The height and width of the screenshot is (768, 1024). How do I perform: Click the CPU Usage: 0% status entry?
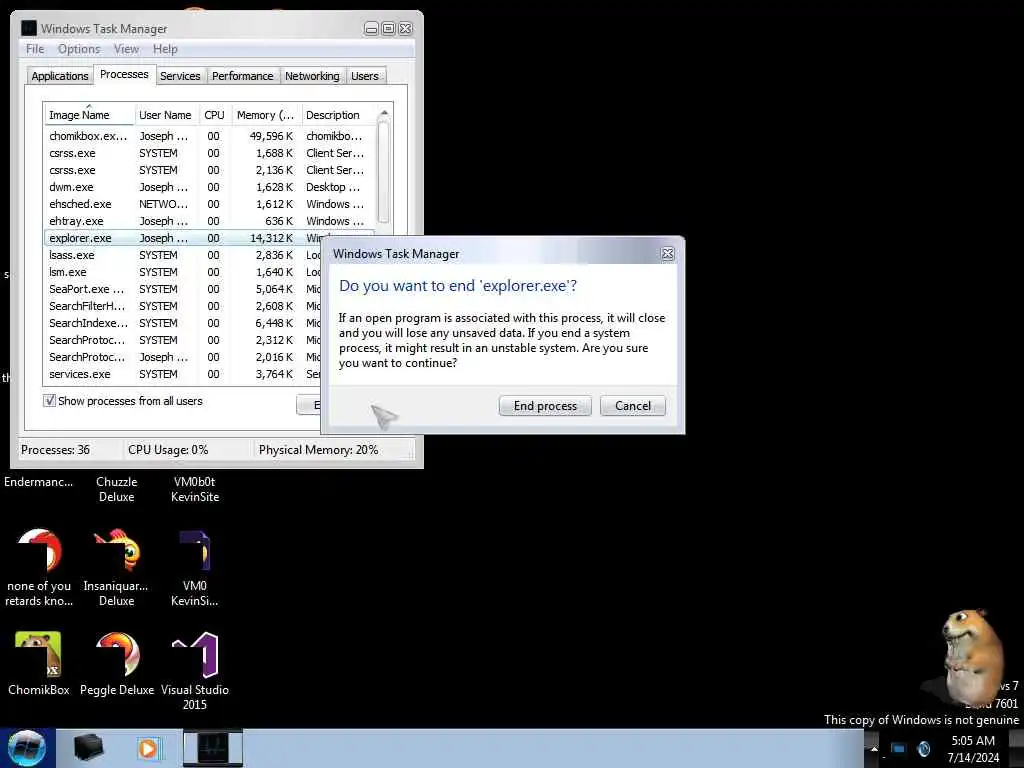168,450
